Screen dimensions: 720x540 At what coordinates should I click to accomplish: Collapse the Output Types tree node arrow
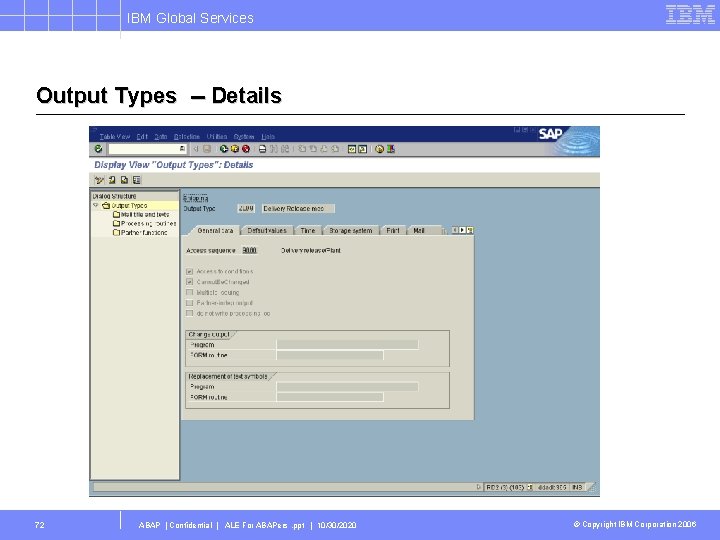pyautogui.click(x=96, y=205)
